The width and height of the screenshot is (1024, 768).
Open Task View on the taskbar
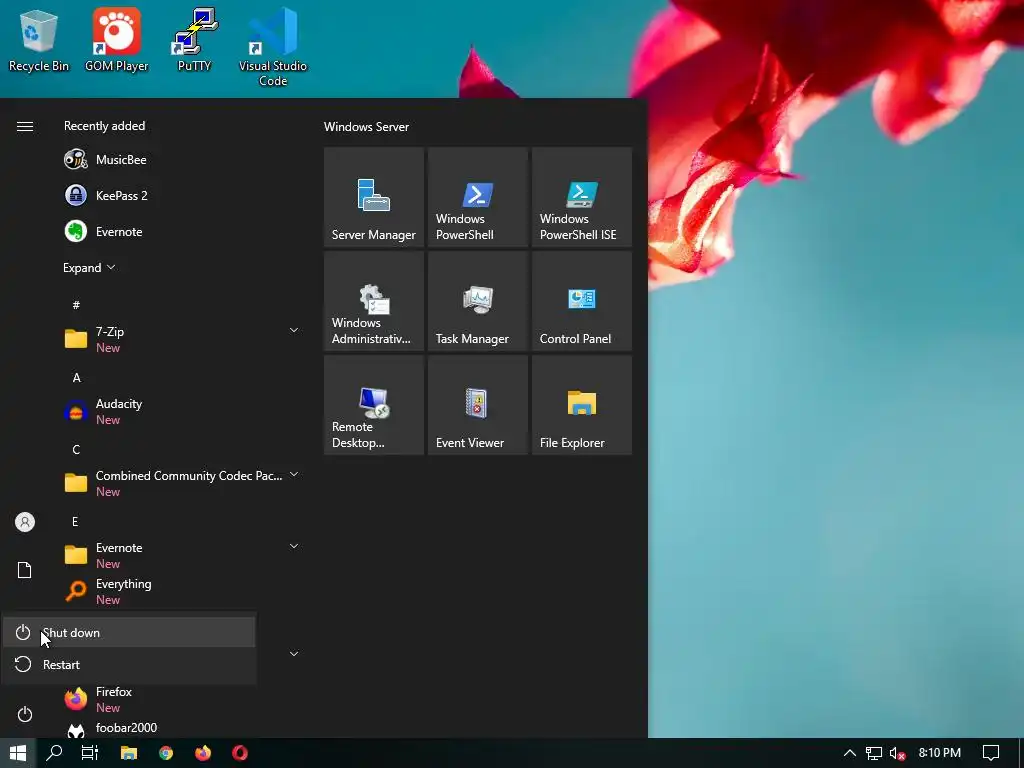coord(89,753)
